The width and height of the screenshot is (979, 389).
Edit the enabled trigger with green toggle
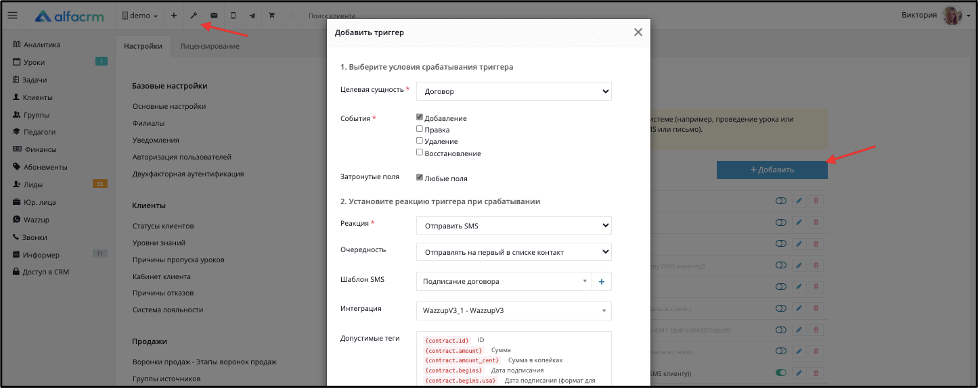click(799, 373)
